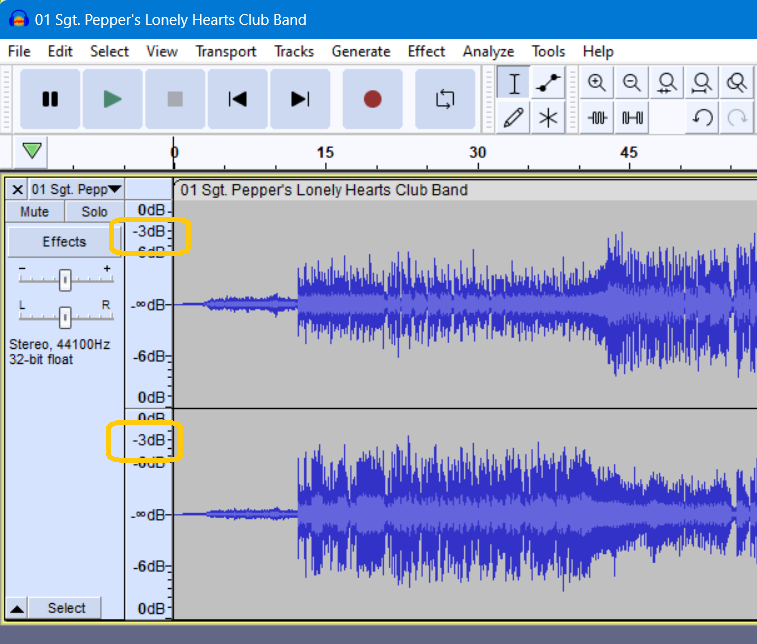The width and height of the screenshot is (757, 644).
Task: Silence the audio selection
Action: pyautogui.click(x=631, y=117)
